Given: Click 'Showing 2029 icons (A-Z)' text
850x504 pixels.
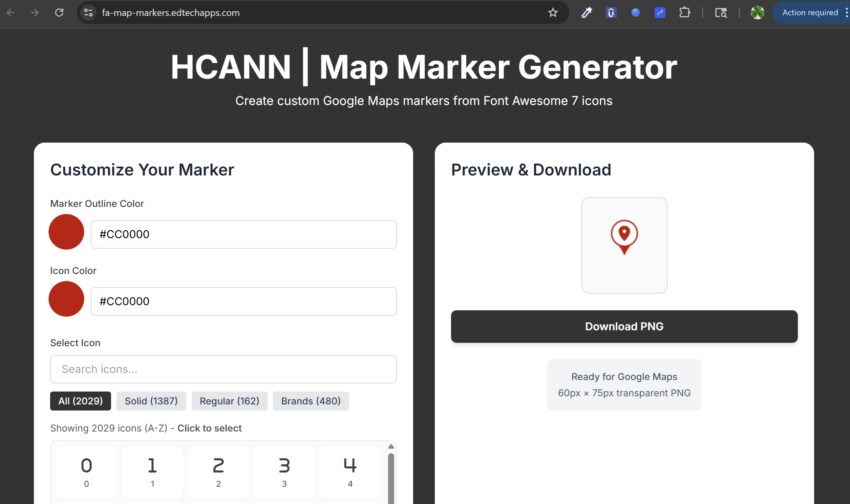Looking at the screenshot, I should tap(109, 428).
